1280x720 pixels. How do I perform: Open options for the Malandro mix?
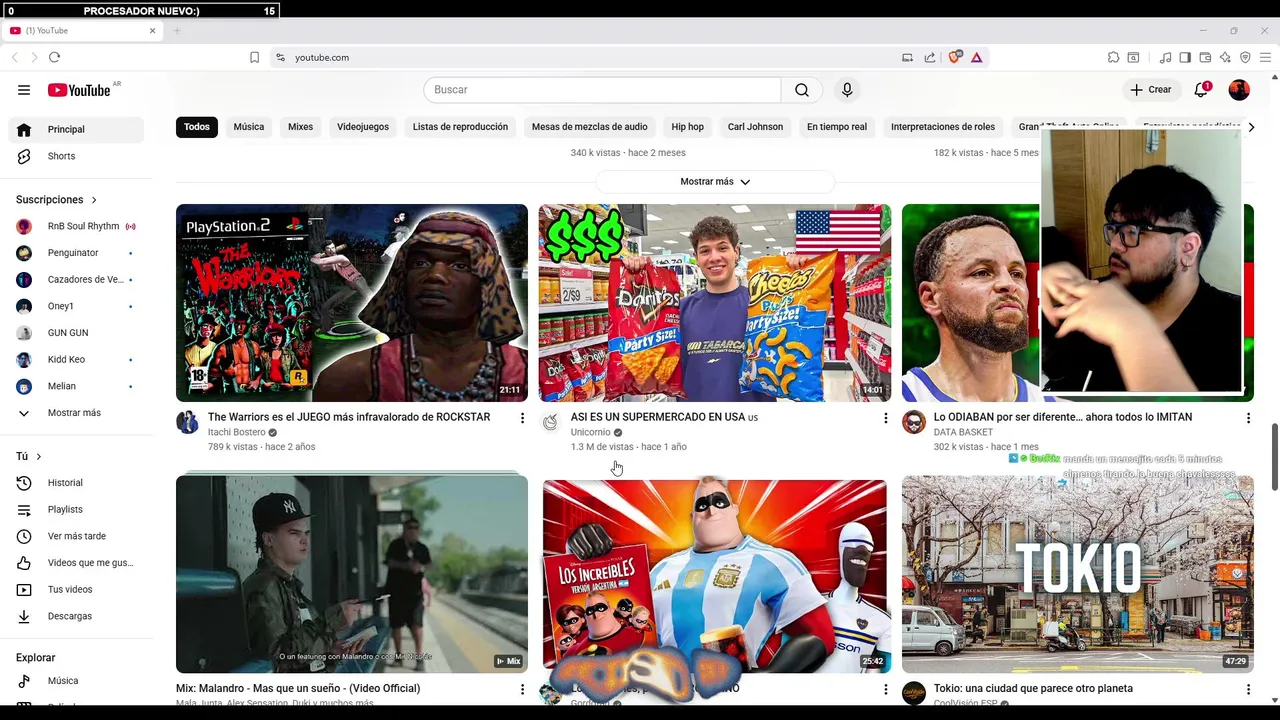point(522,689)
